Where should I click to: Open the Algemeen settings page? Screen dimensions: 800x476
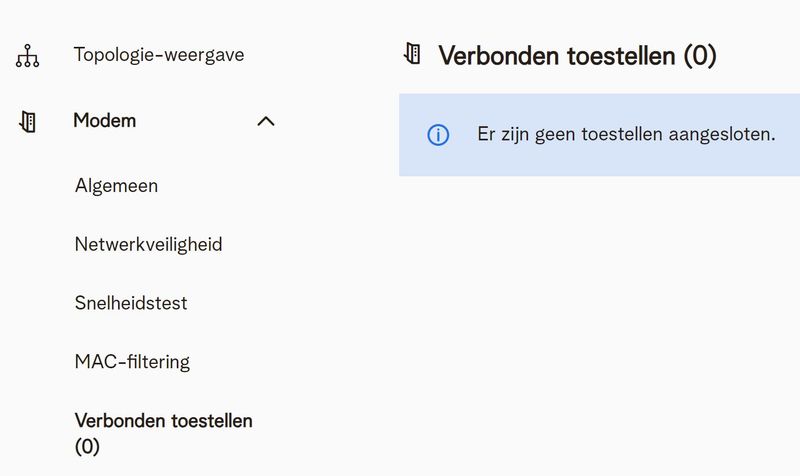click(116, 186)
